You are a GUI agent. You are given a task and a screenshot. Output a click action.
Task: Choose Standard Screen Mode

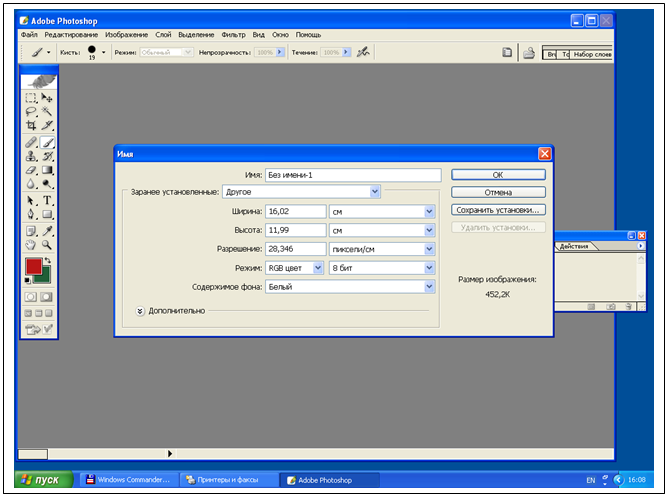pyautogui.click(x=28, y=313)
